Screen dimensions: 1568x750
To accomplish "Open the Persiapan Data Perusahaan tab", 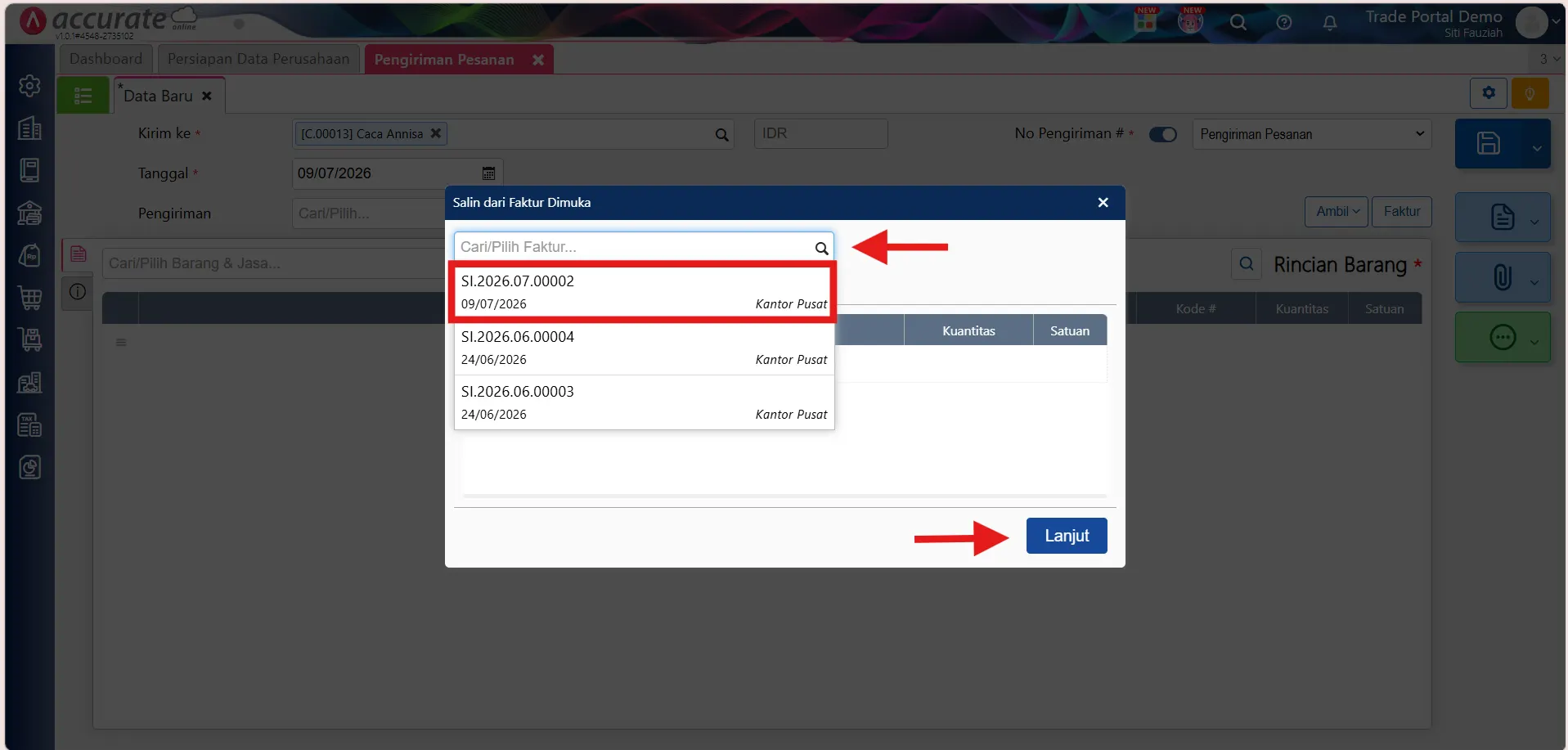I will tap(258, 59).
